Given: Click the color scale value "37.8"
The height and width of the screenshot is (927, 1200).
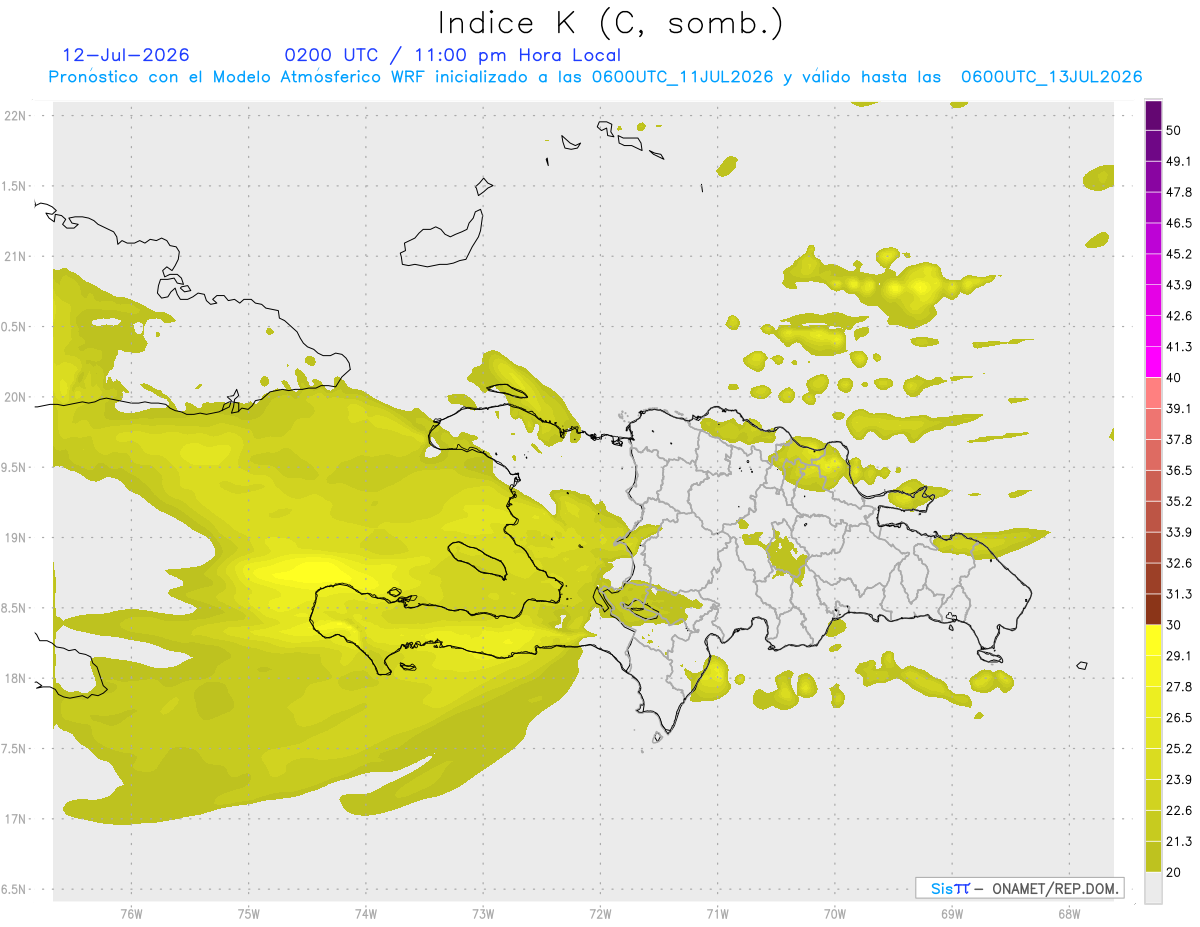Looking at the screenshot, I should (1179, 439).
